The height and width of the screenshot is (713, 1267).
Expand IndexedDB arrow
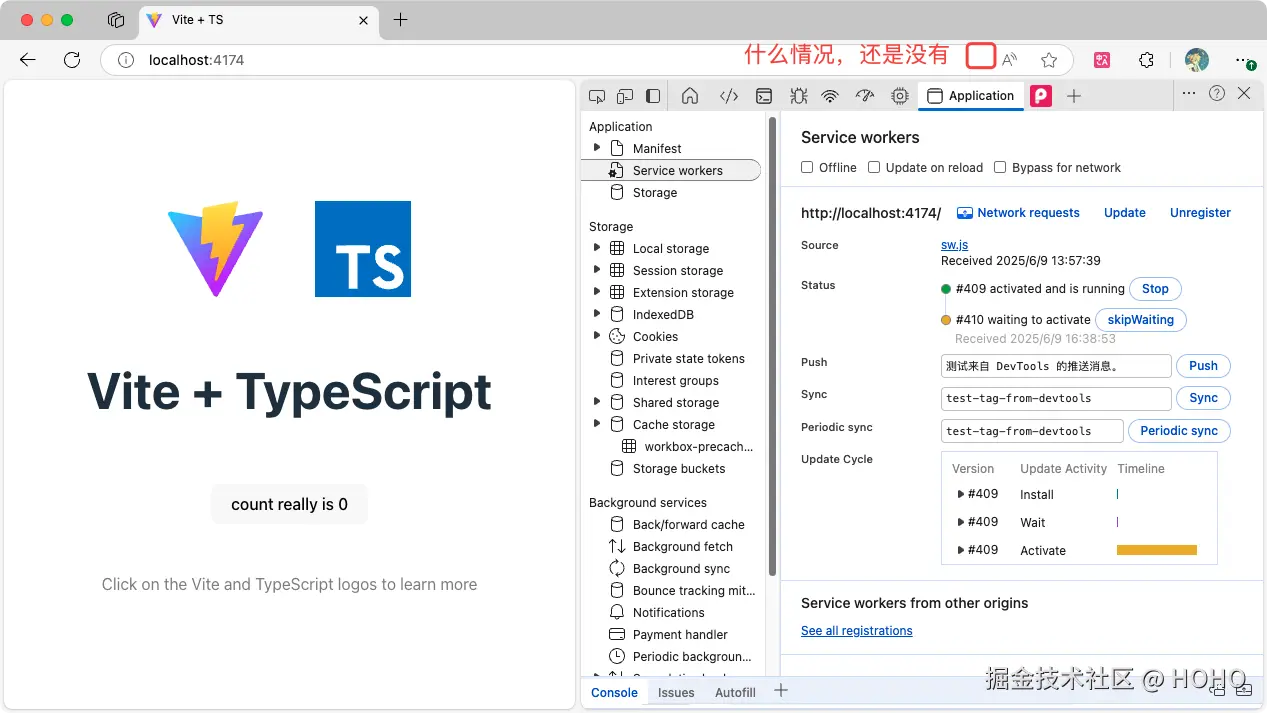point(597,314)
